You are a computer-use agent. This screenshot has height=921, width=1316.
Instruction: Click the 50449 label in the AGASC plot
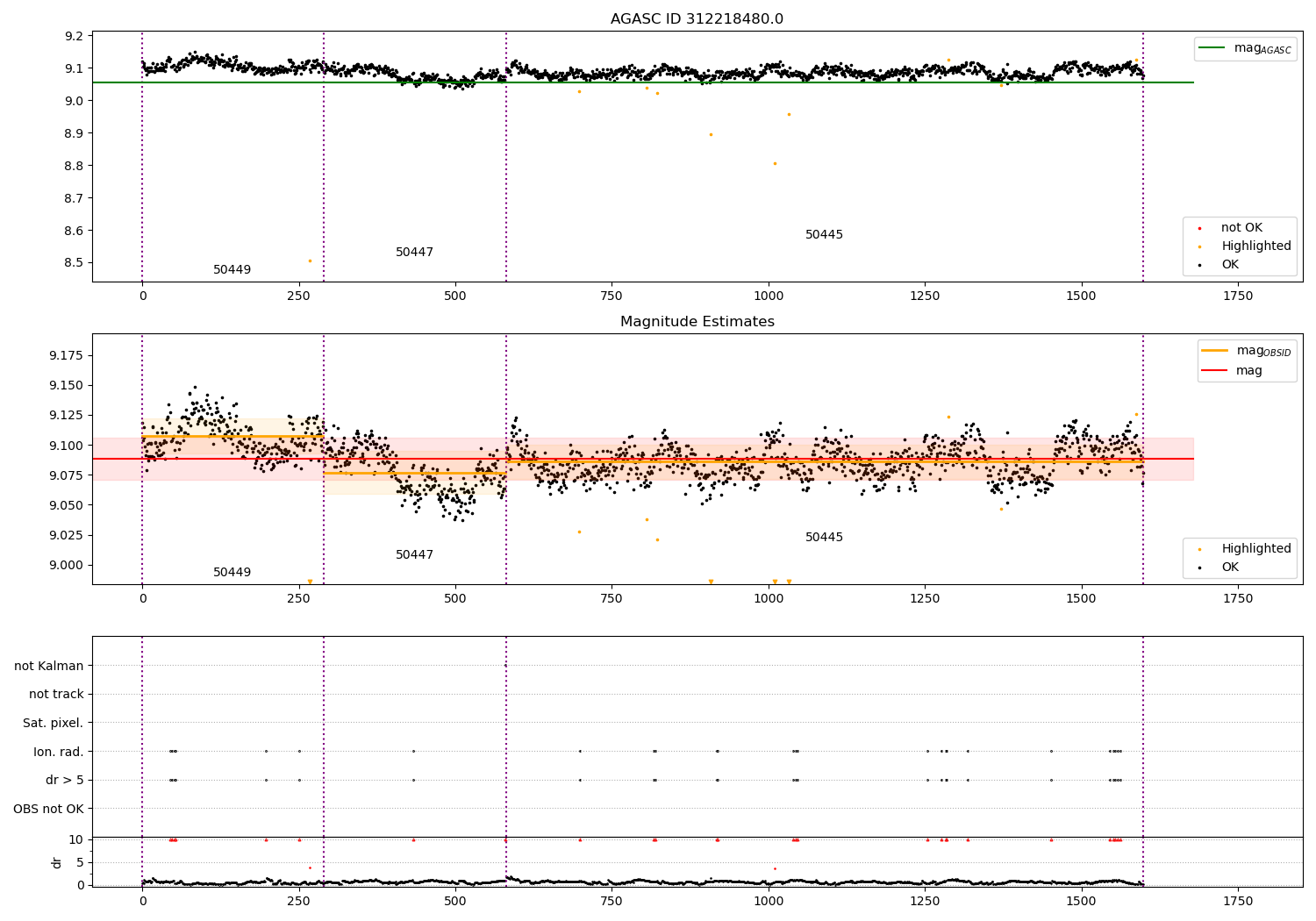point(232,270)
